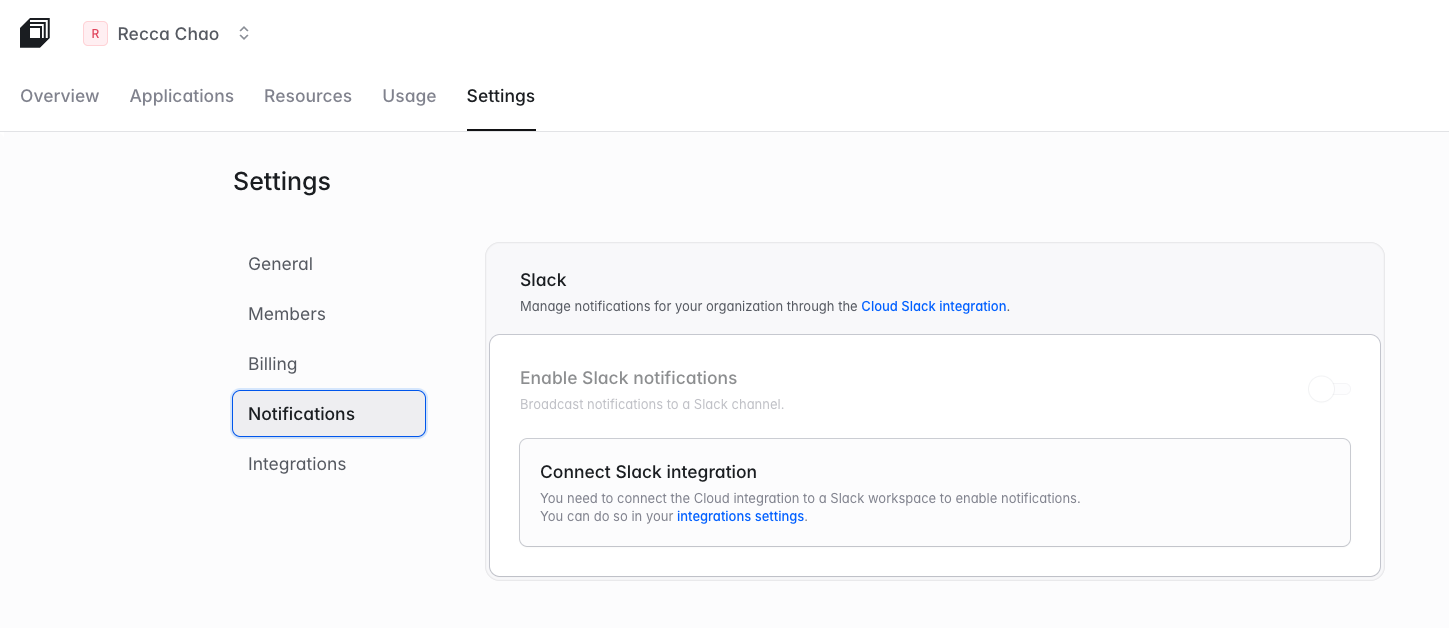Select the Settings tab
The height and width of the screenshot is (628, 1449).
pyautogui.click(x=500, y=96)
